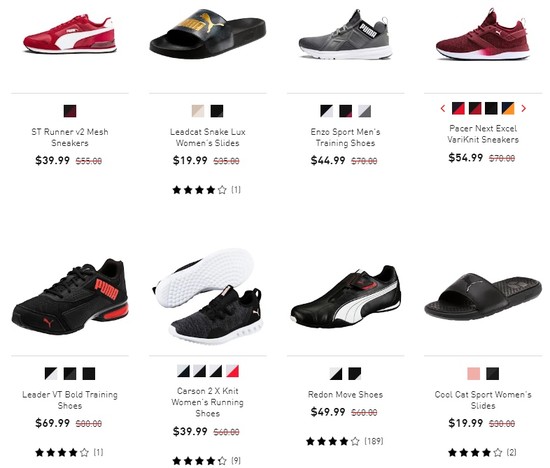Pick solid black swatch for Leader VT Bold
The width and height of the screenshot is (550, 468).
[89, 374]
